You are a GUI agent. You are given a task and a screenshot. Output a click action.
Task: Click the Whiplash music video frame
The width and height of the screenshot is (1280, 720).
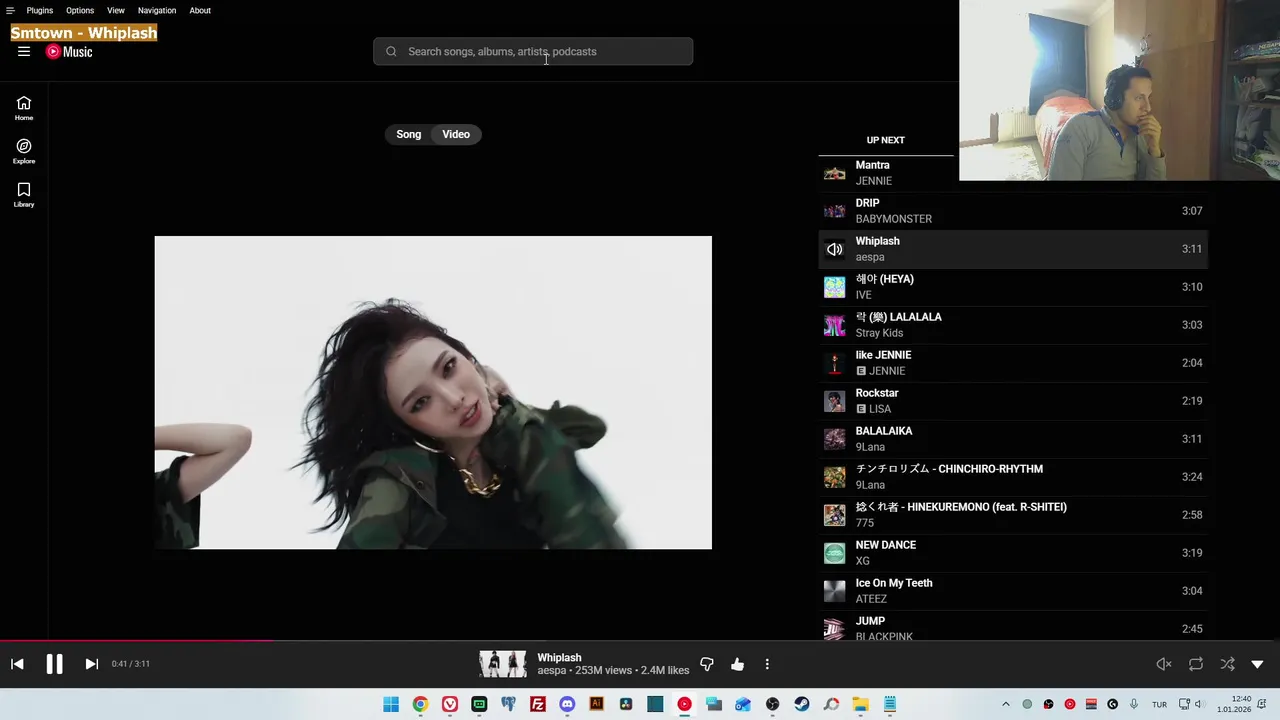[433, 392]
